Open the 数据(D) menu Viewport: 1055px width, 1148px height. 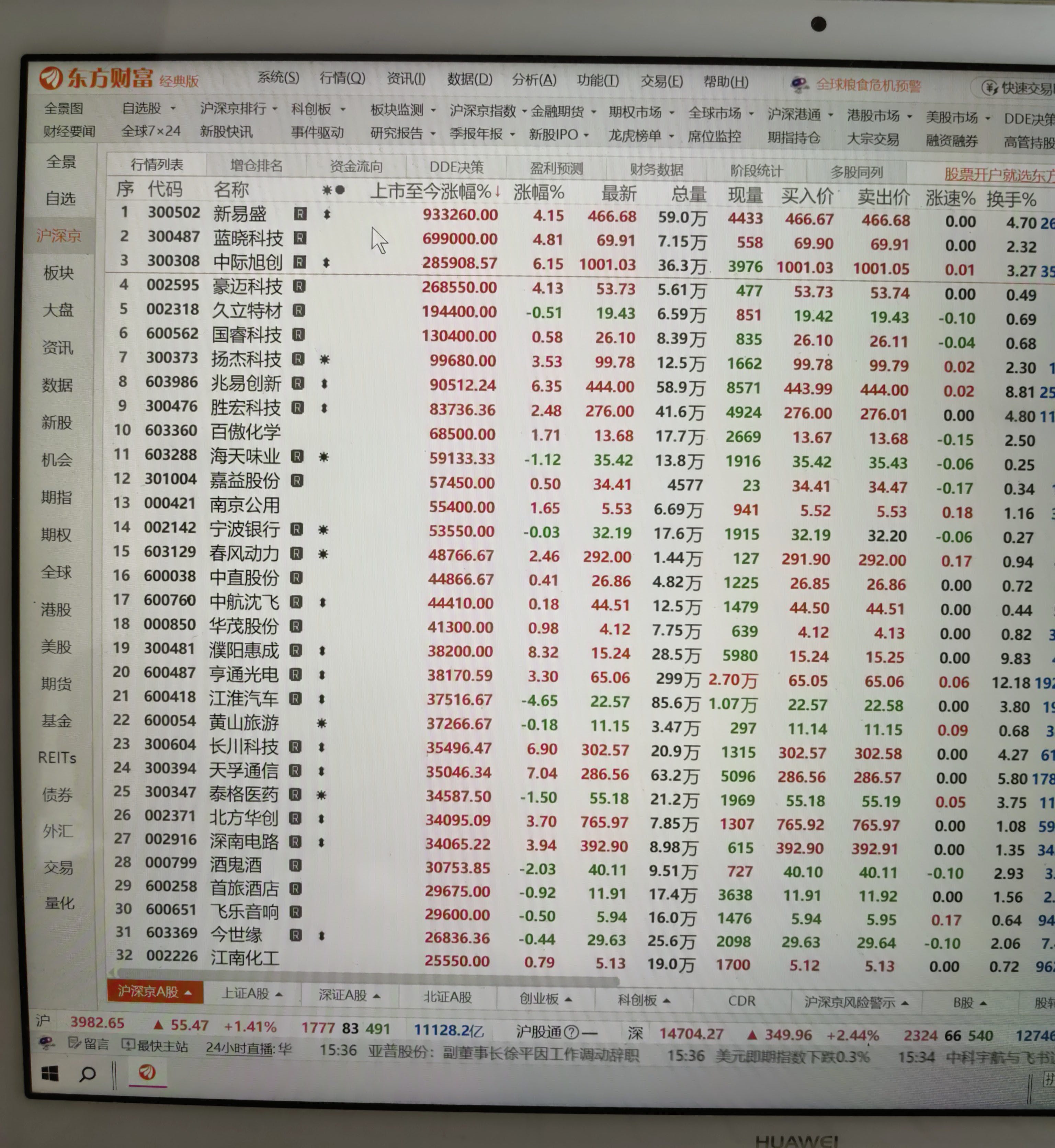(x=470, y=79)
